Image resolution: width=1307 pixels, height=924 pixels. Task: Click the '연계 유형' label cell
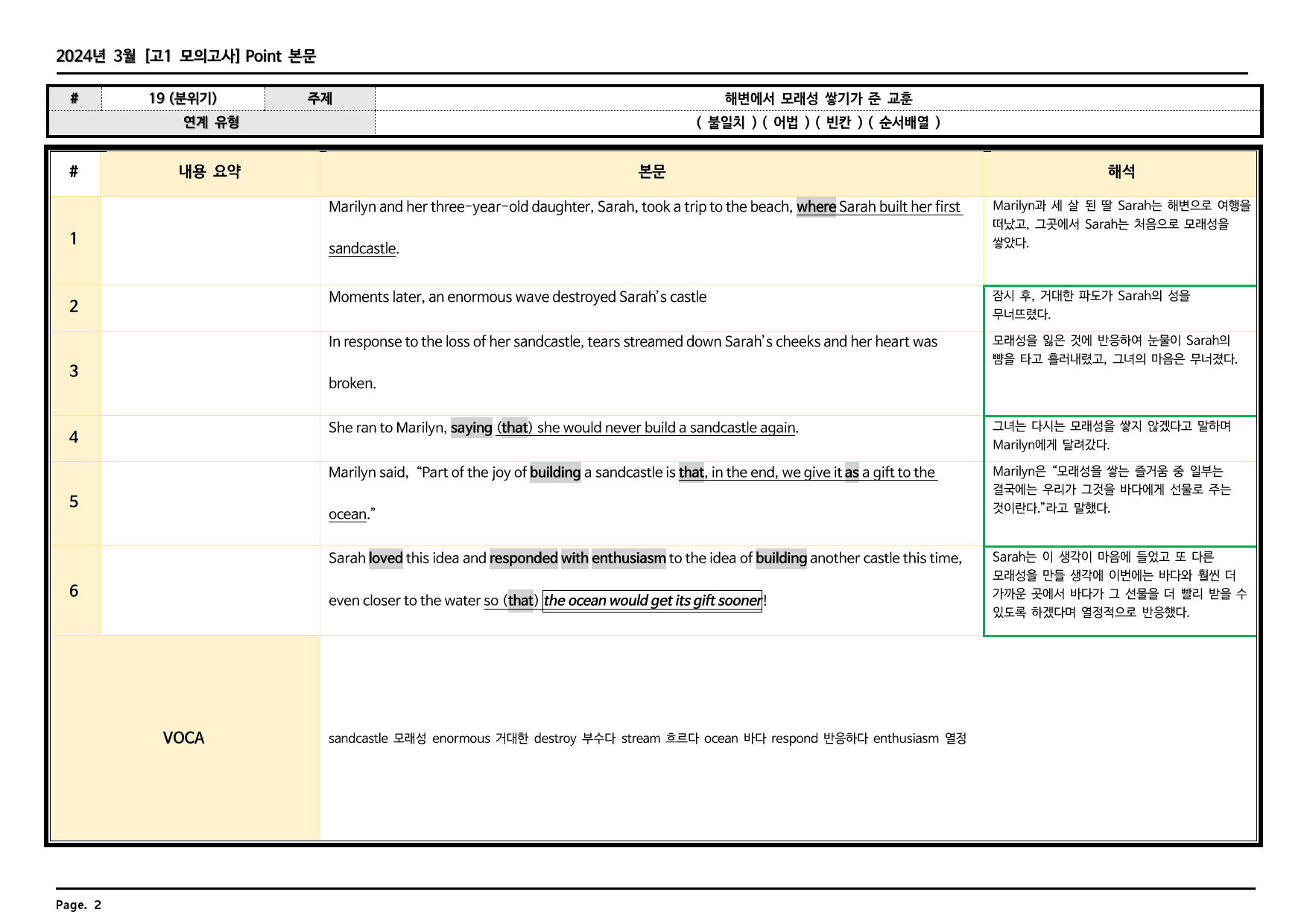point(212,122)
